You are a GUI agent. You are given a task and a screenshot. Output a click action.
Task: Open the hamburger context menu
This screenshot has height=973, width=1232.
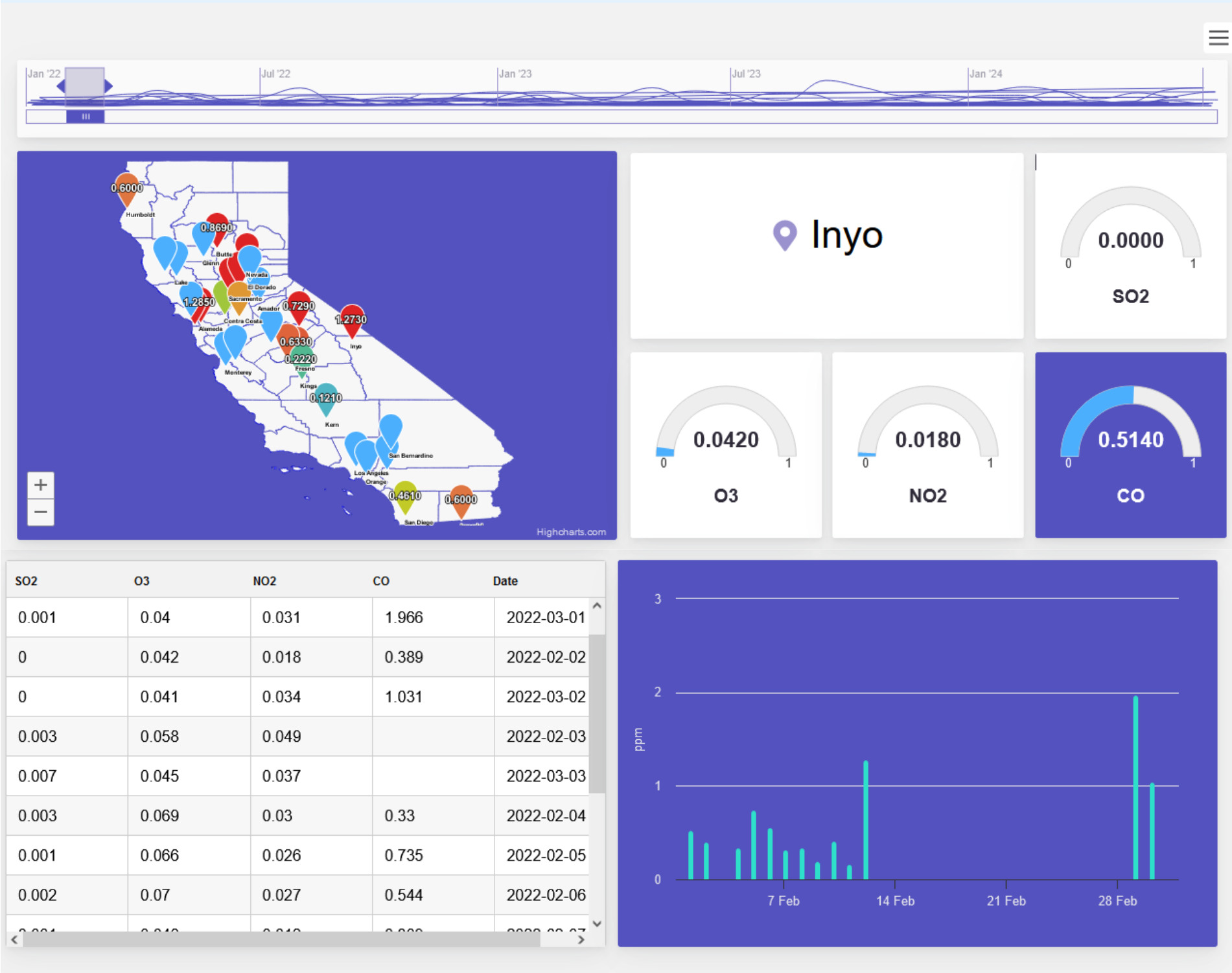[x=1218, y=38]
